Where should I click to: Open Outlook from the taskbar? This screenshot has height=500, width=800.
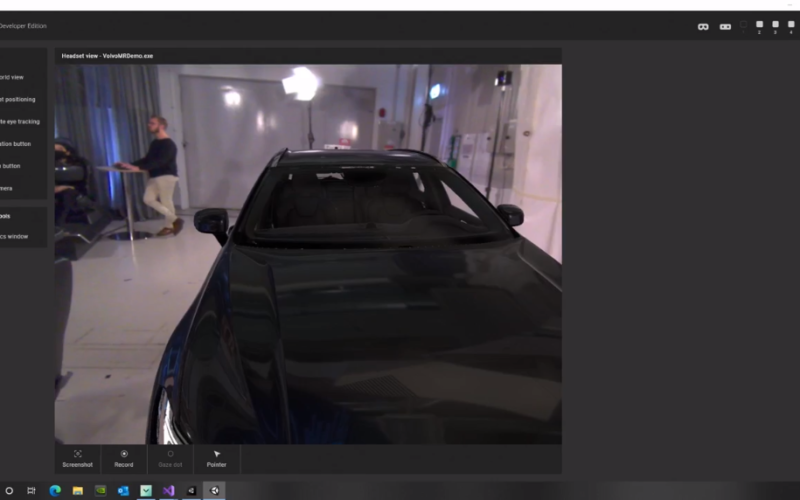[x=123, y=490]
